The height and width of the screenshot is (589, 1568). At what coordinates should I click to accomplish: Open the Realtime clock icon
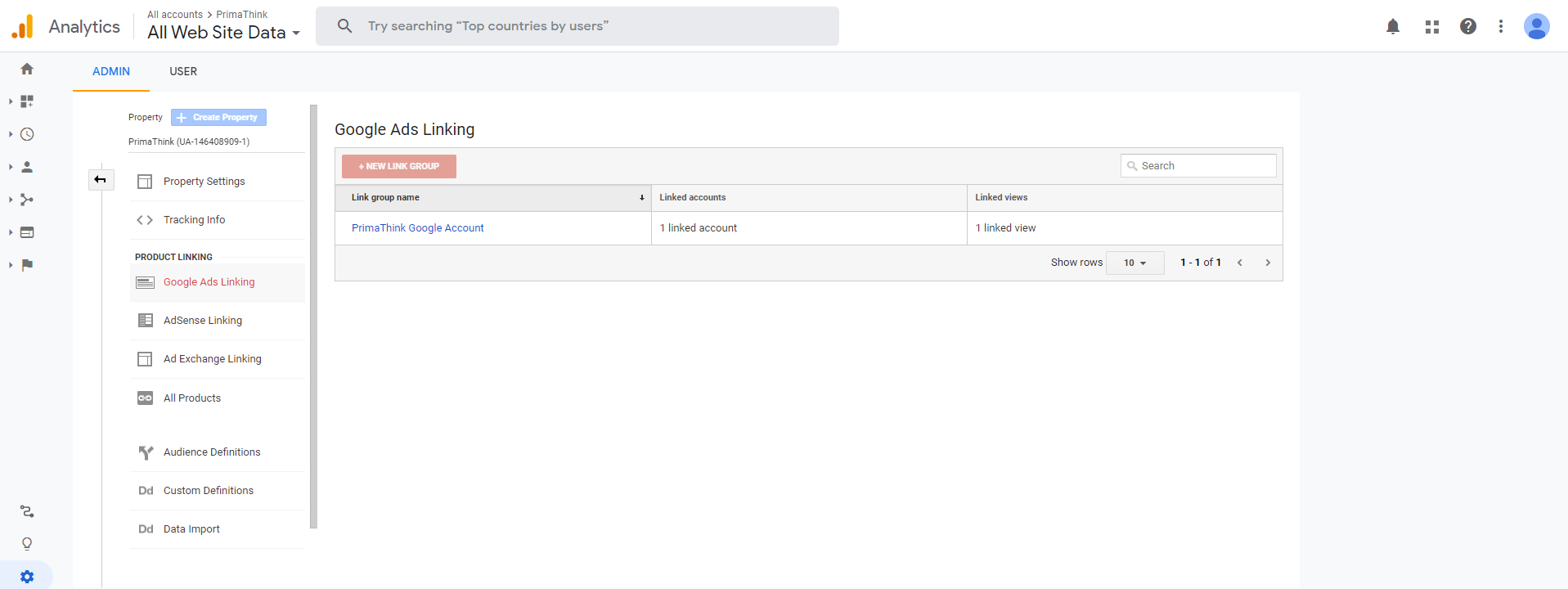point(27,134)
